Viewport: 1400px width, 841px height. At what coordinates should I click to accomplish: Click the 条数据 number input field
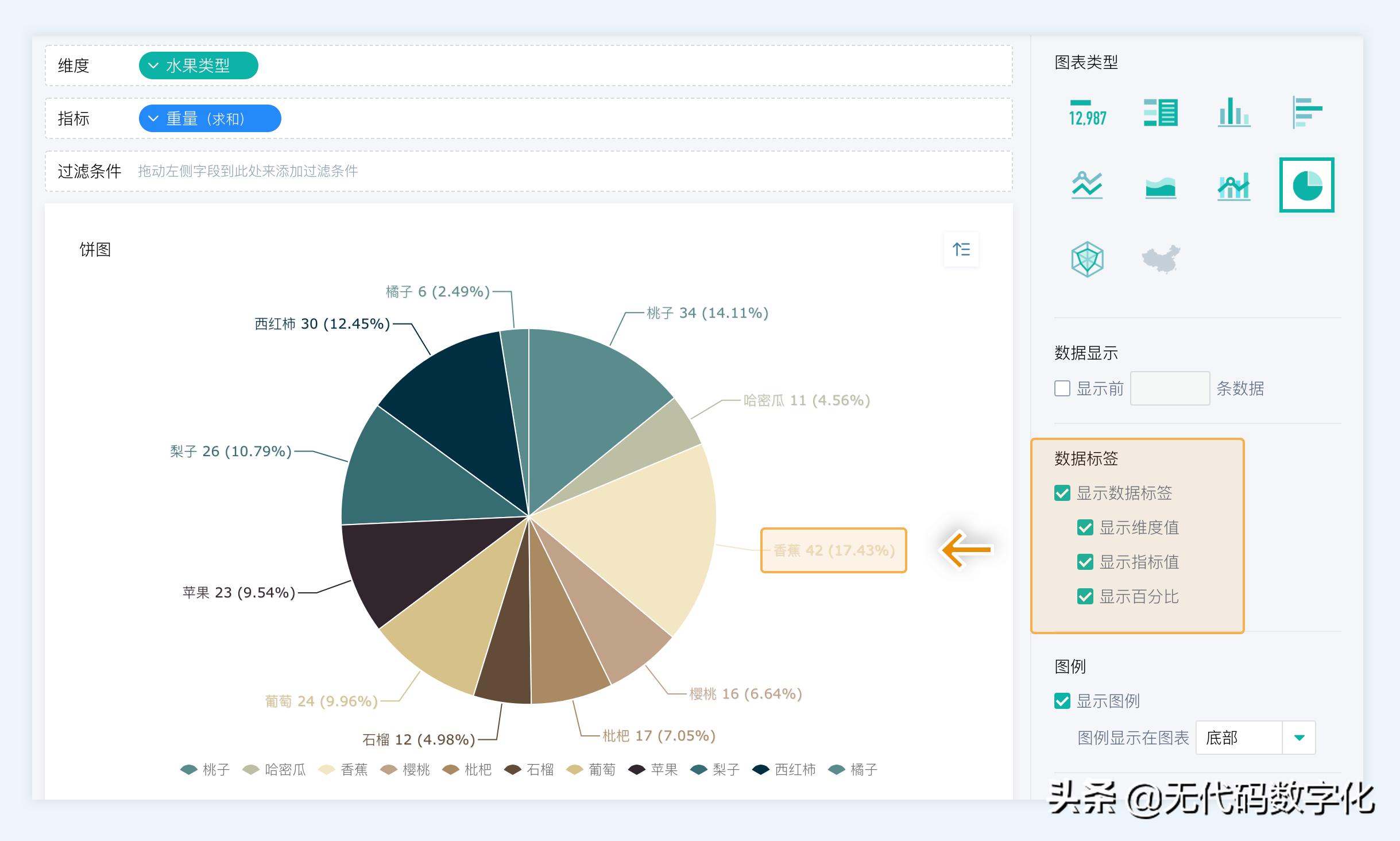(x=1170, y=388)
